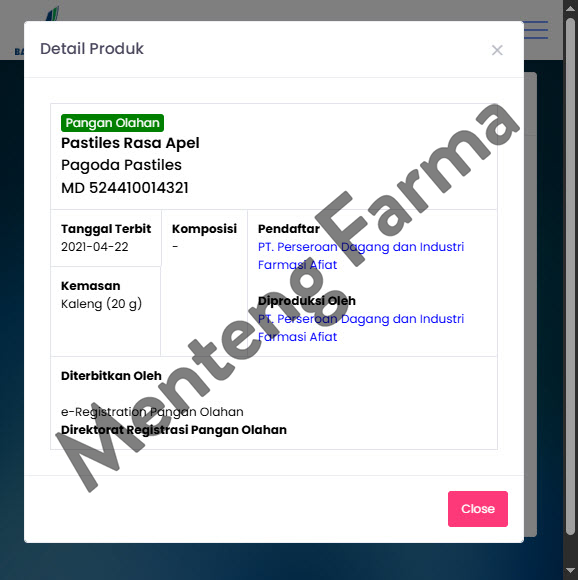The height and width of the screenshot is (580, 578).
Task: Click the Komposisi heading
Action: point(204,229)
